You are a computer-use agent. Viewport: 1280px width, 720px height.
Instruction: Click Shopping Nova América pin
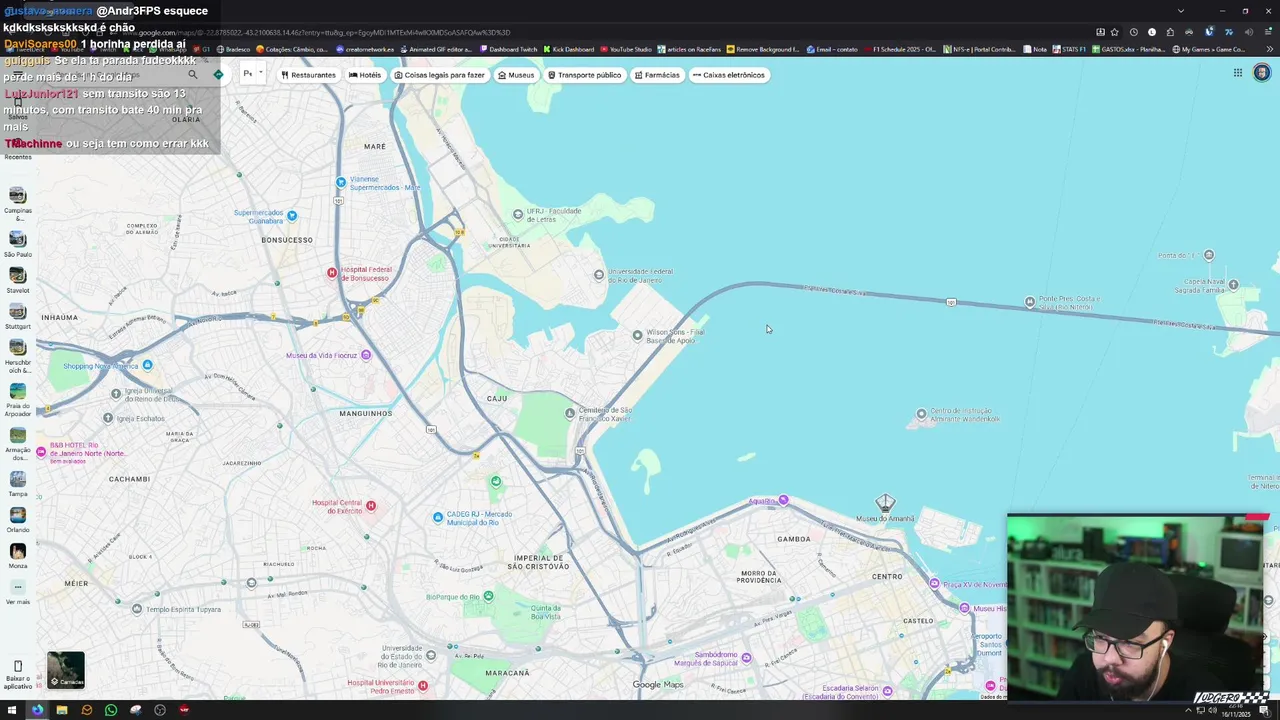[148, 365]
